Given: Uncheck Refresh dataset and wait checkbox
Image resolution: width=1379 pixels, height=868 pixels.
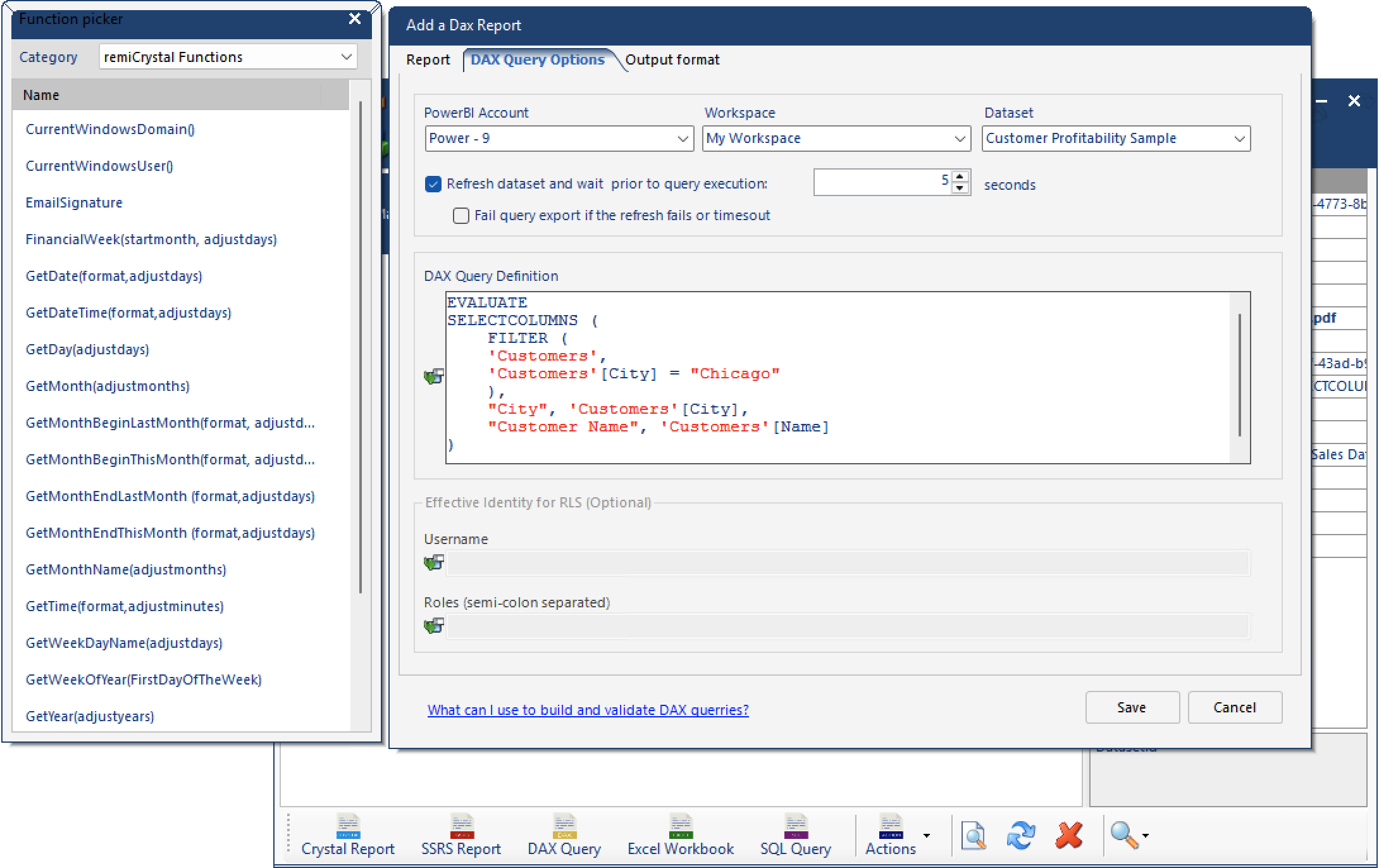Looking at the screenshot, I should tap(433, 184).
